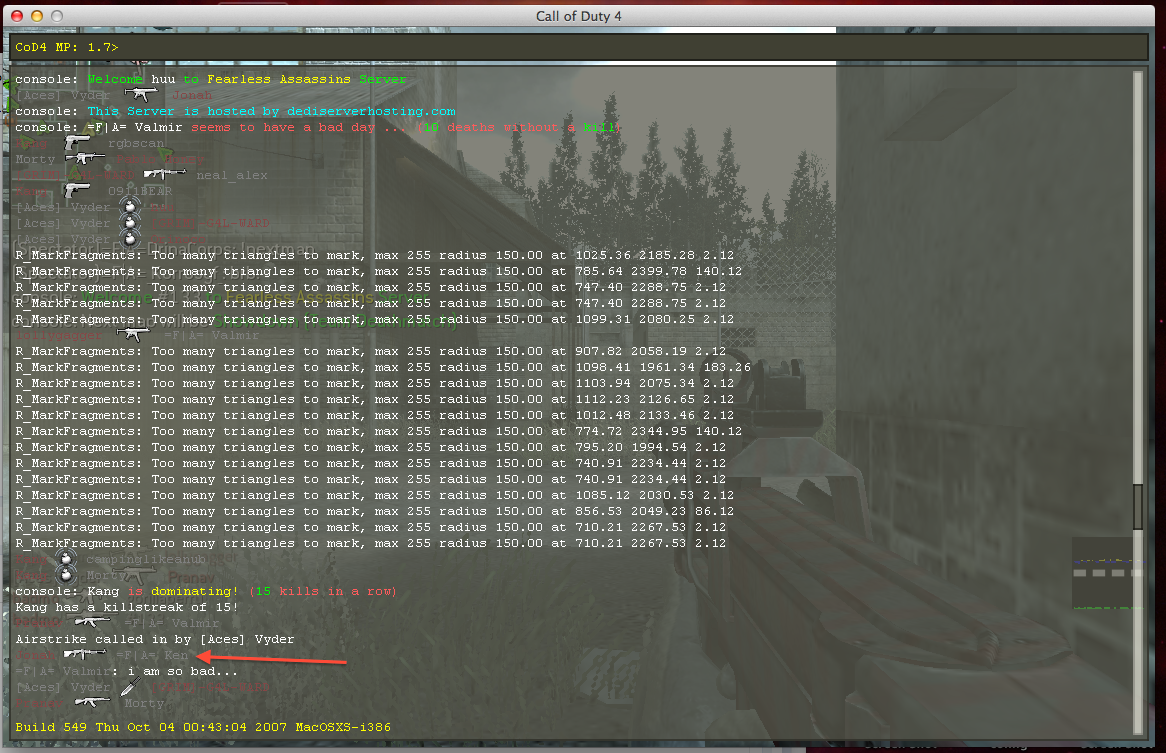1166x753 pixels.
Task: Click the R_MarkFragments line ending 1112.23 2126.65 2.12
Action: click(375, 399)
